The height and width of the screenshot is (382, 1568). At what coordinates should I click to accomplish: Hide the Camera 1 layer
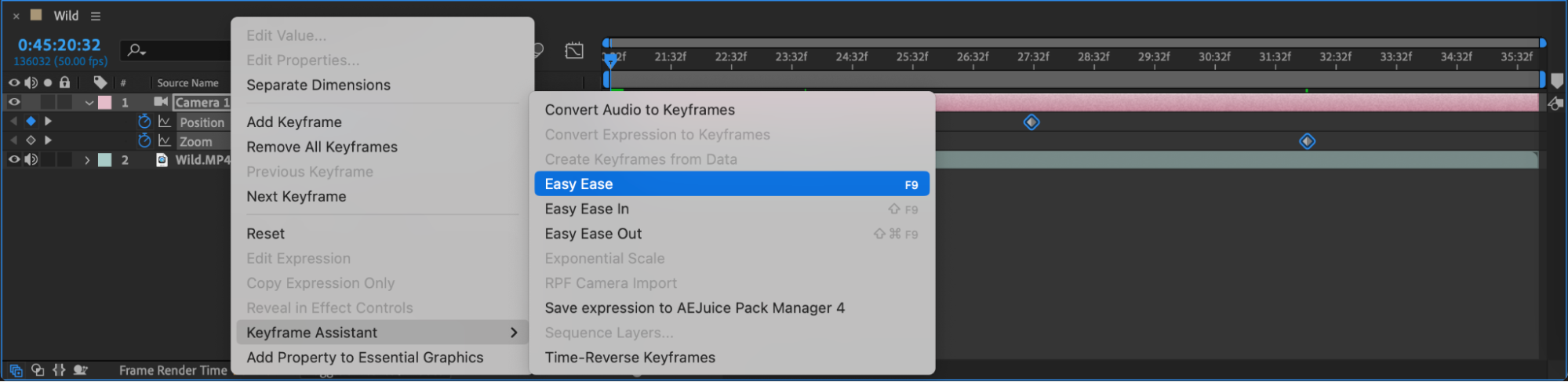(x=14, y=102)
